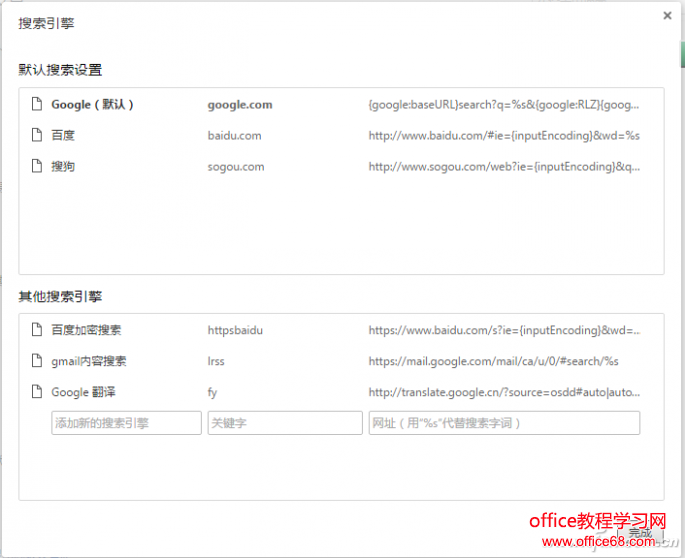Click the 其他搜索引擎 heading
This screenshot has height=558, width=685.
tap(60, 296)
